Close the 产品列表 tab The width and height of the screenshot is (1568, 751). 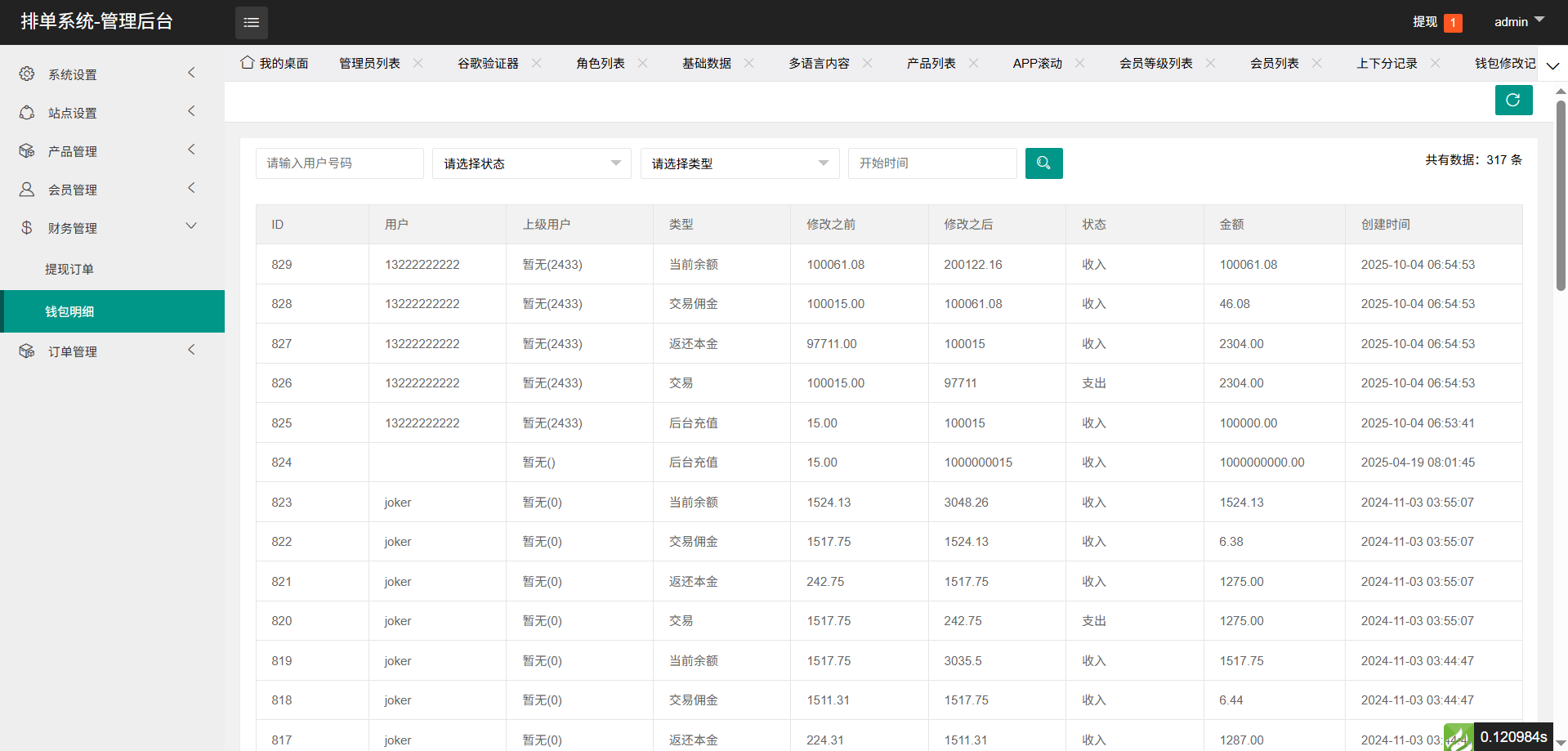coord(973,63)
